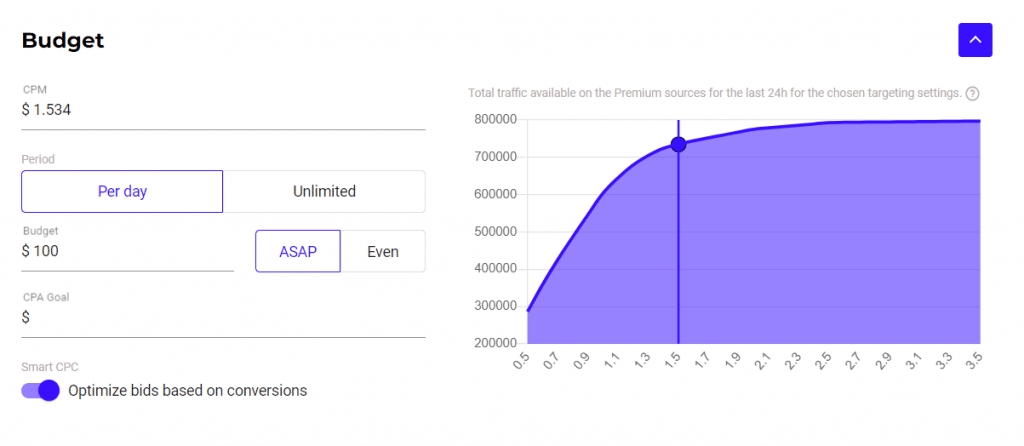Choose ASAP budget delivery
The width and height of the screenshot is (1024, 446).
point(298,251)
